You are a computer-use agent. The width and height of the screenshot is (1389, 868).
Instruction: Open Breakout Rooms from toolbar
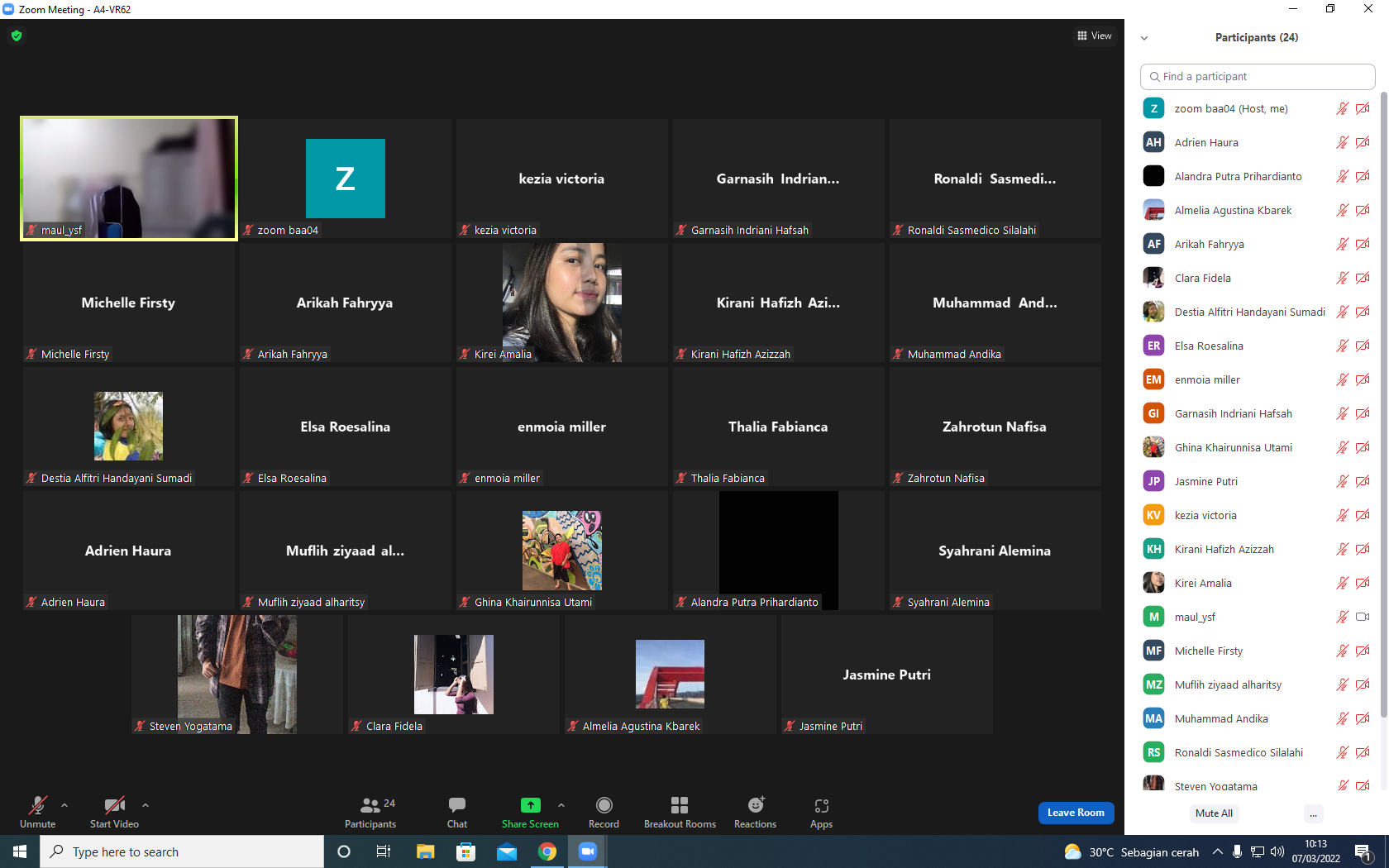point(680,805)
